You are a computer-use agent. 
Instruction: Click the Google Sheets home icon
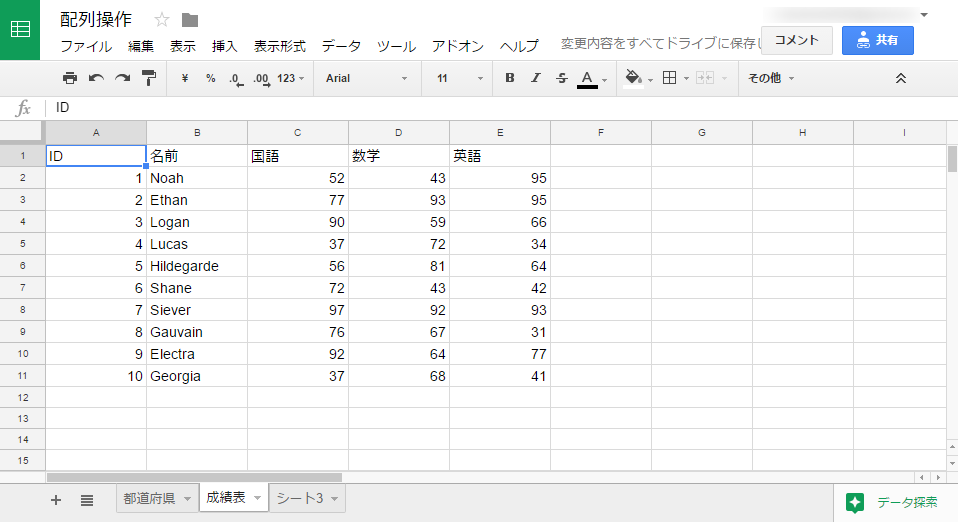pyautogui.click(x=20, y=29)
